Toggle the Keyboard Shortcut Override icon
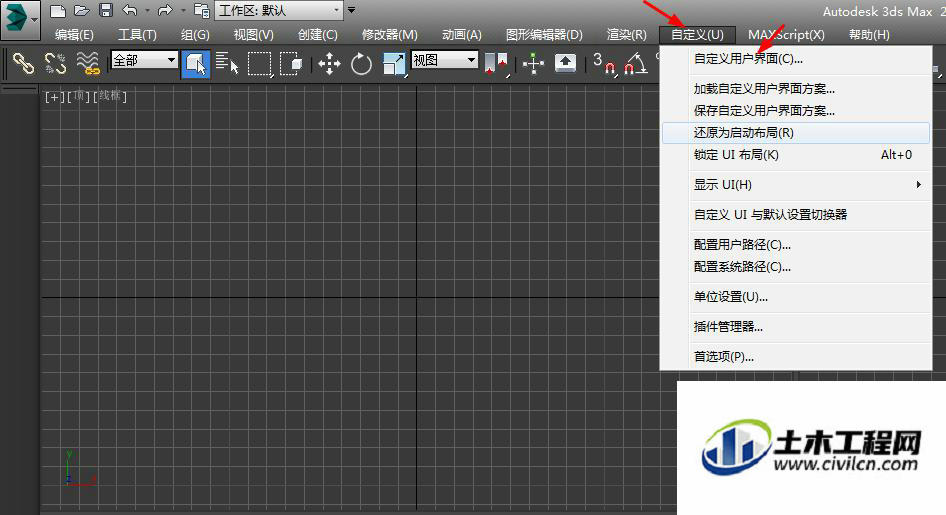 tap(565, 63)
